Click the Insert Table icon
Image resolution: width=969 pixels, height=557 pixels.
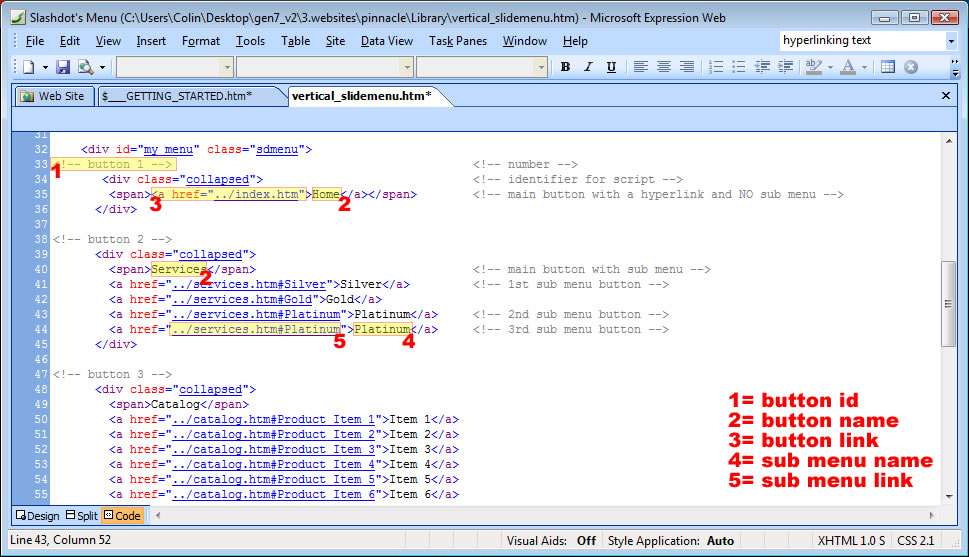click(888, 67)
